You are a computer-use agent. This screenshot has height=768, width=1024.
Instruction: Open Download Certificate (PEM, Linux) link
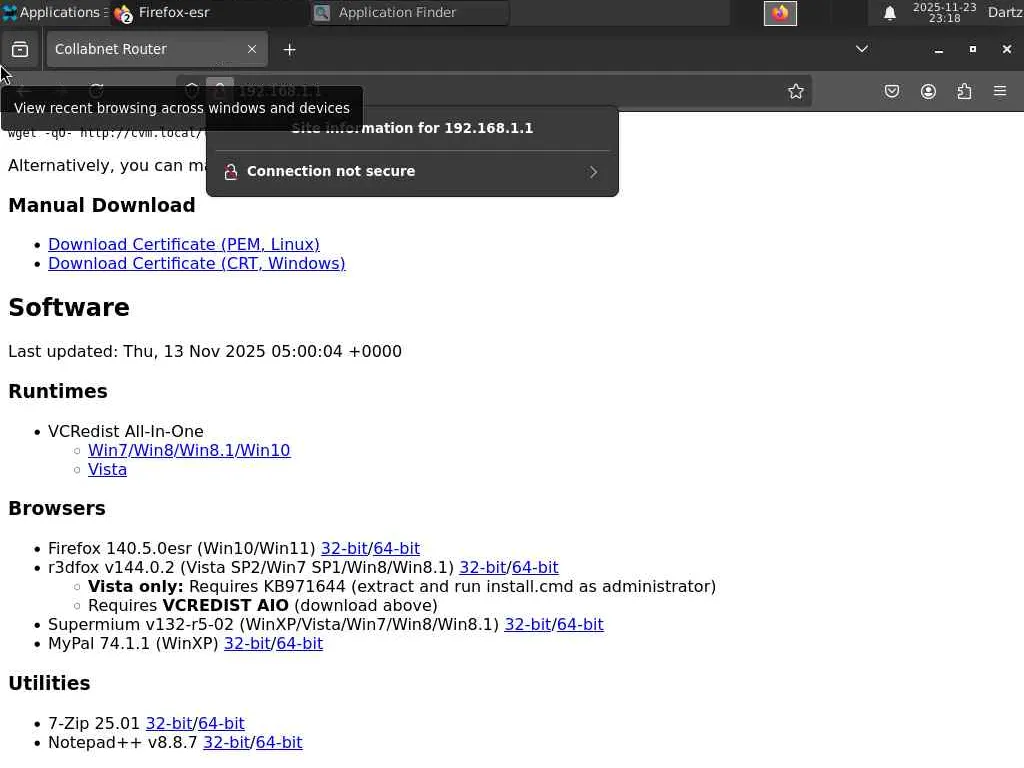coord(184,244)
